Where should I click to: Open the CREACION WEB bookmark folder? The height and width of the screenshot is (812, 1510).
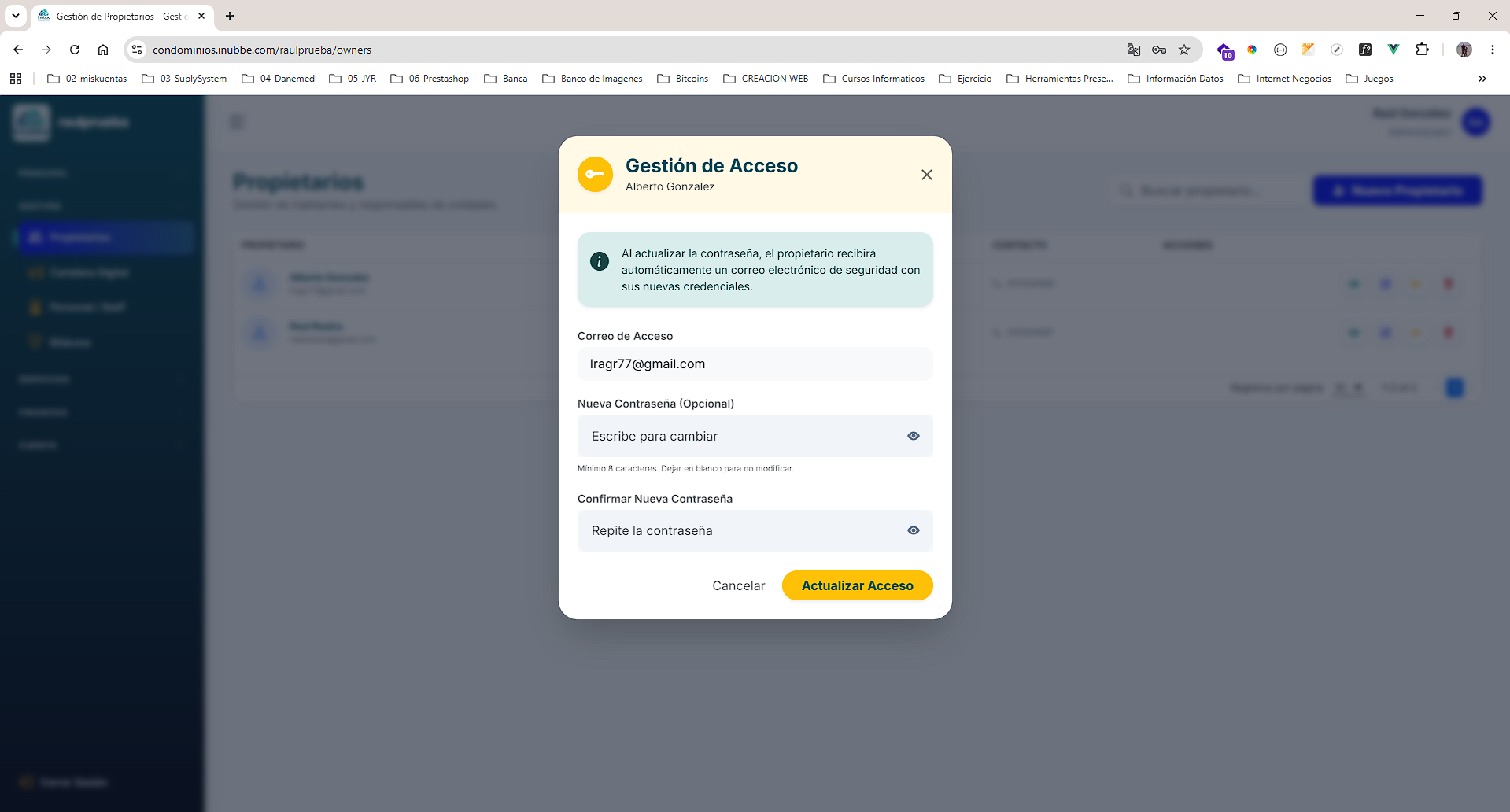(x=766, y=79)
